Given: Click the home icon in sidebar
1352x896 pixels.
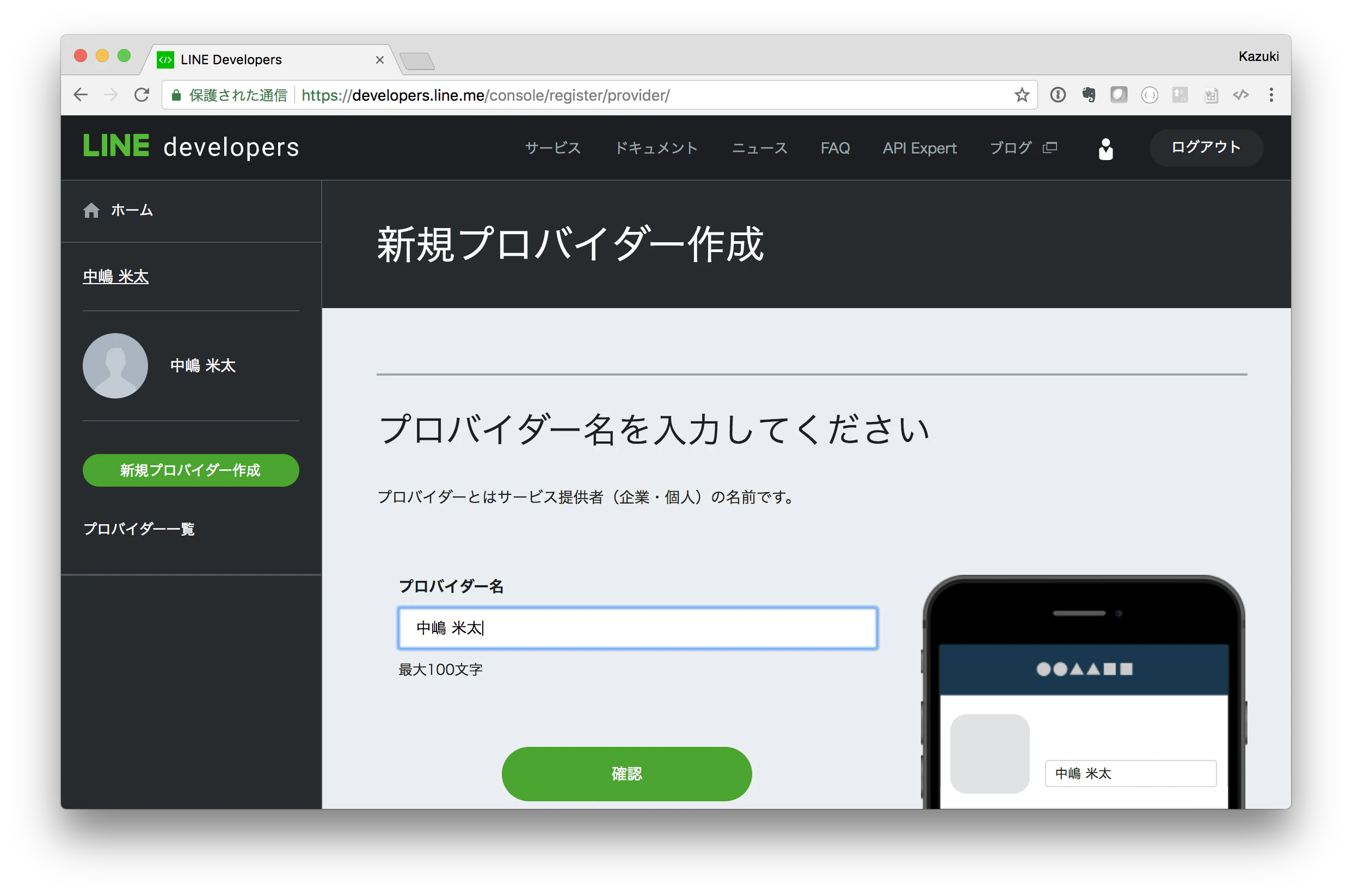Looking at the screenshot, I should (x=91, y=210).
